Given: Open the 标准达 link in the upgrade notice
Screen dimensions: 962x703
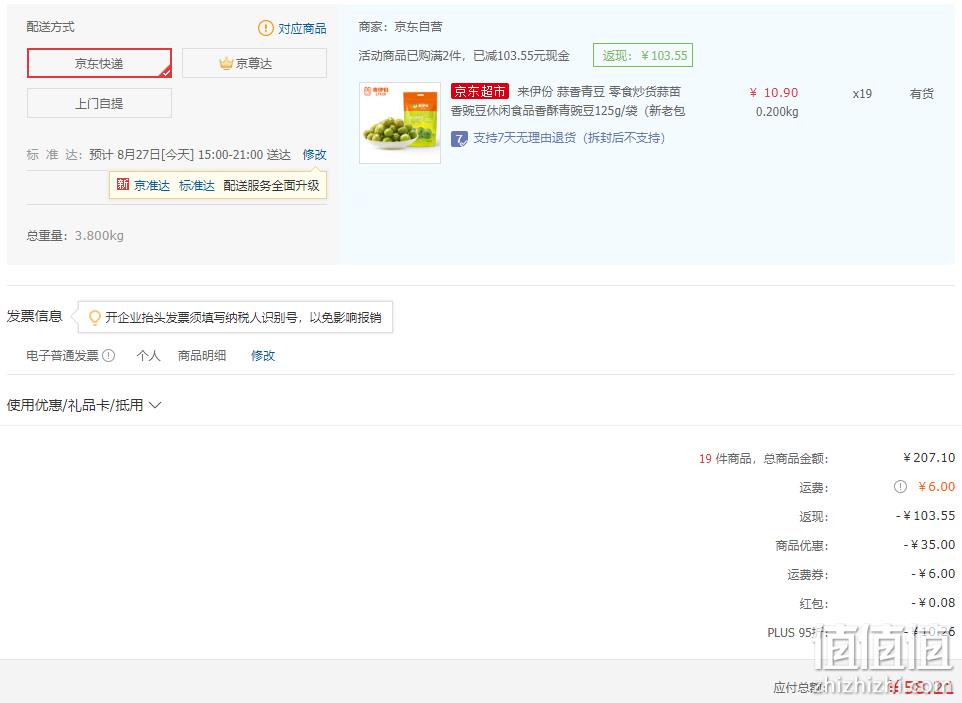Looking at the screenshot, I should 196,185.
